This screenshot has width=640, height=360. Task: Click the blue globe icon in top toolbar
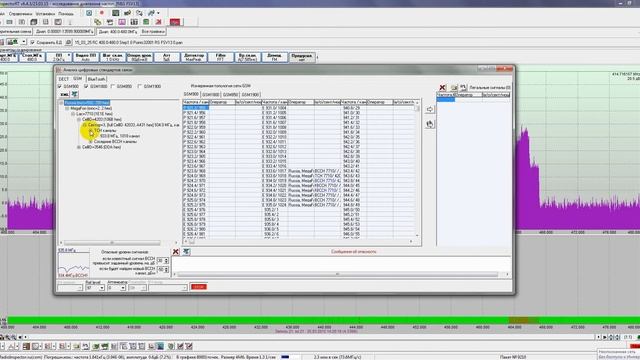[x=89, y=13]
